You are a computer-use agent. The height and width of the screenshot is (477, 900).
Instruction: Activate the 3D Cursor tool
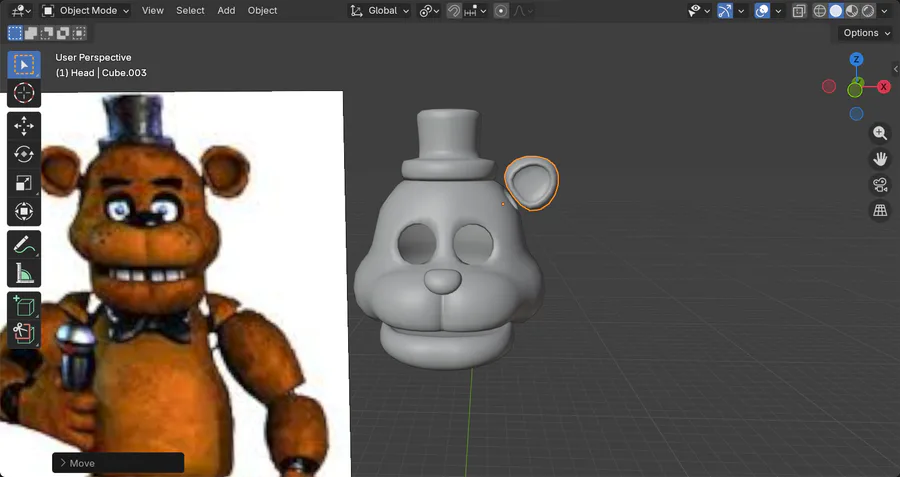[x=24, y=93]
